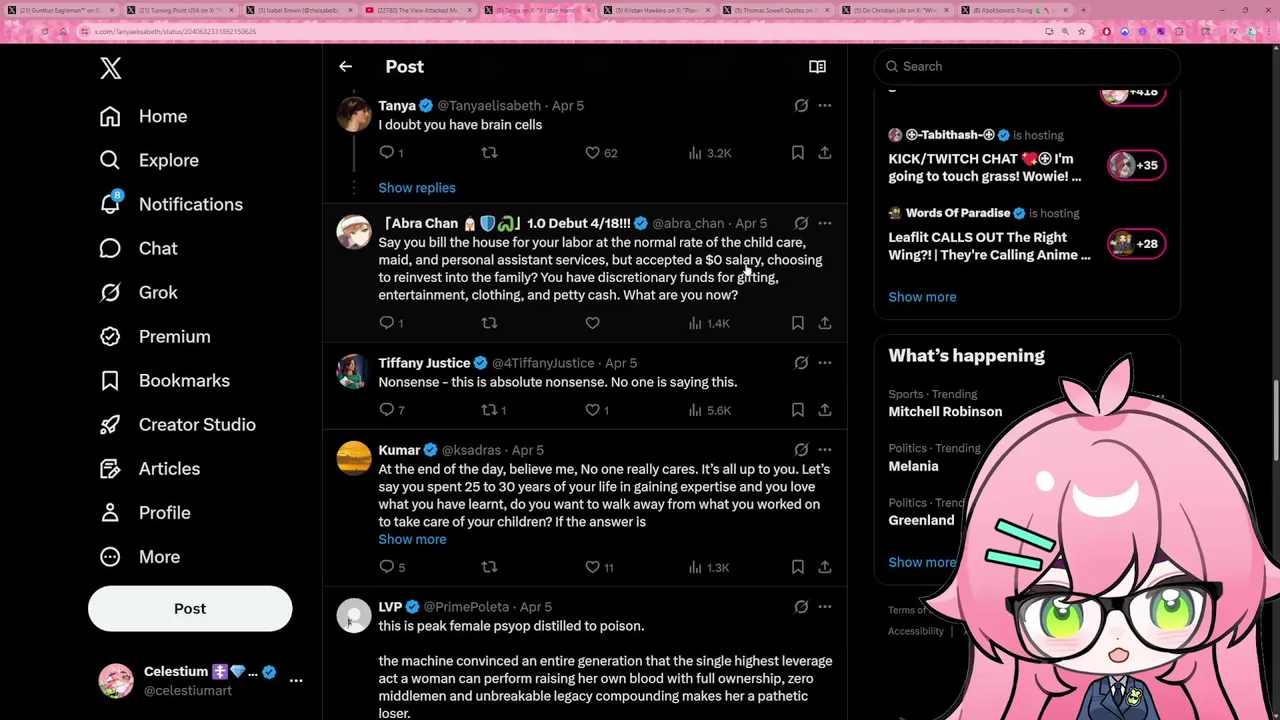
Task: View analytics of Tanya's post showing 3.2K
Action: pos(710,153)
